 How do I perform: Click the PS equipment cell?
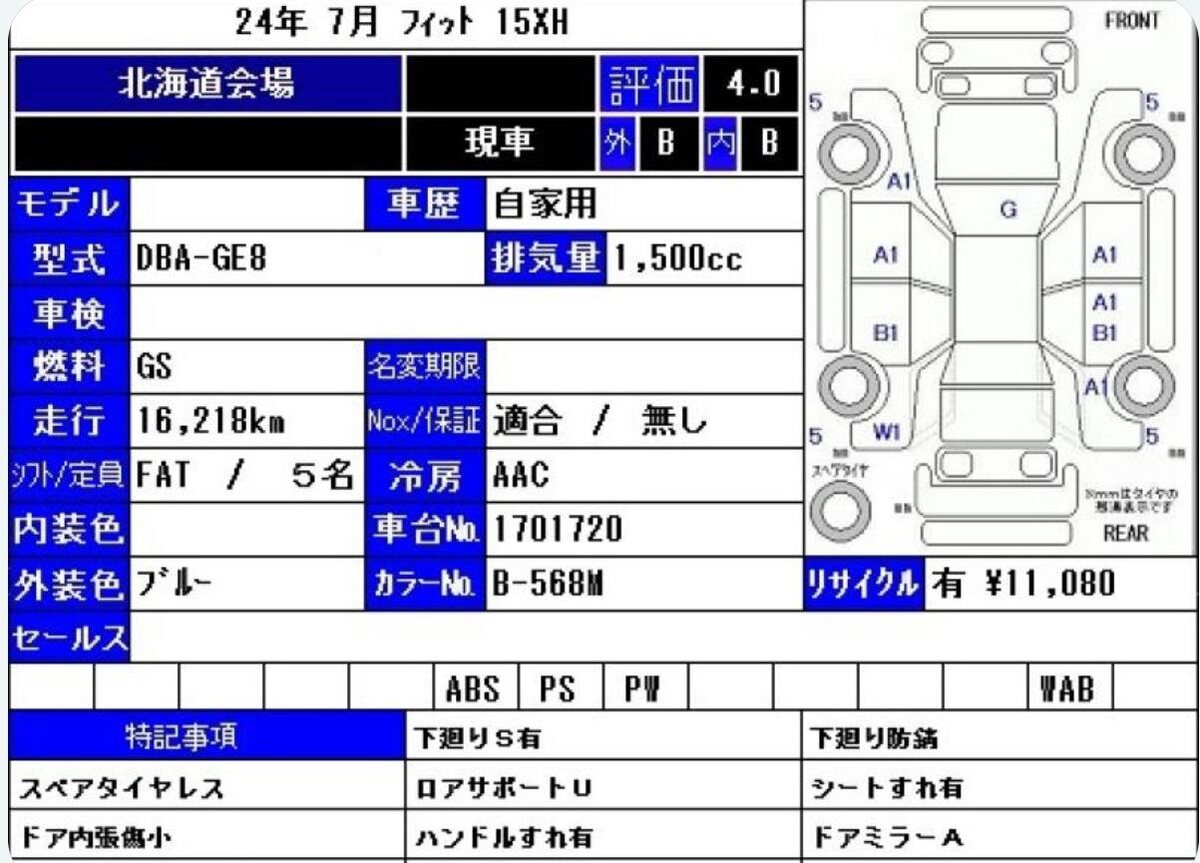coord(558,688)
